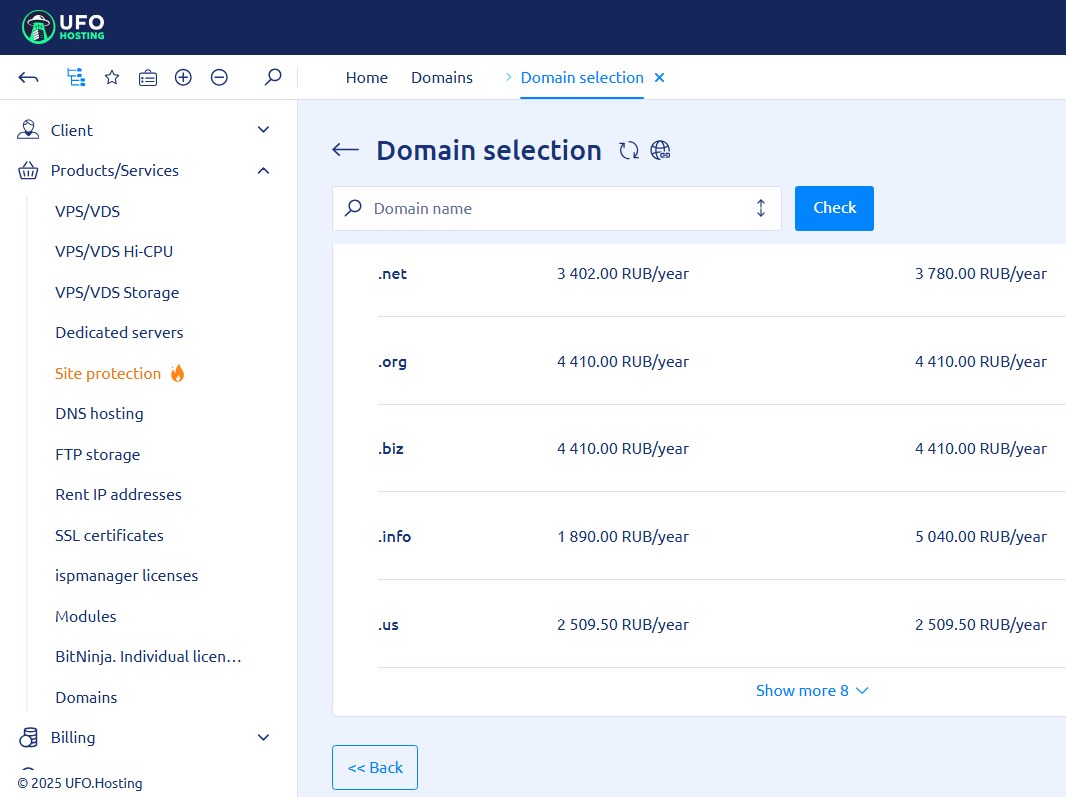Click the toolbar briefcase icon
This screenshot has width=1066, height=797.
click(148, 77)
